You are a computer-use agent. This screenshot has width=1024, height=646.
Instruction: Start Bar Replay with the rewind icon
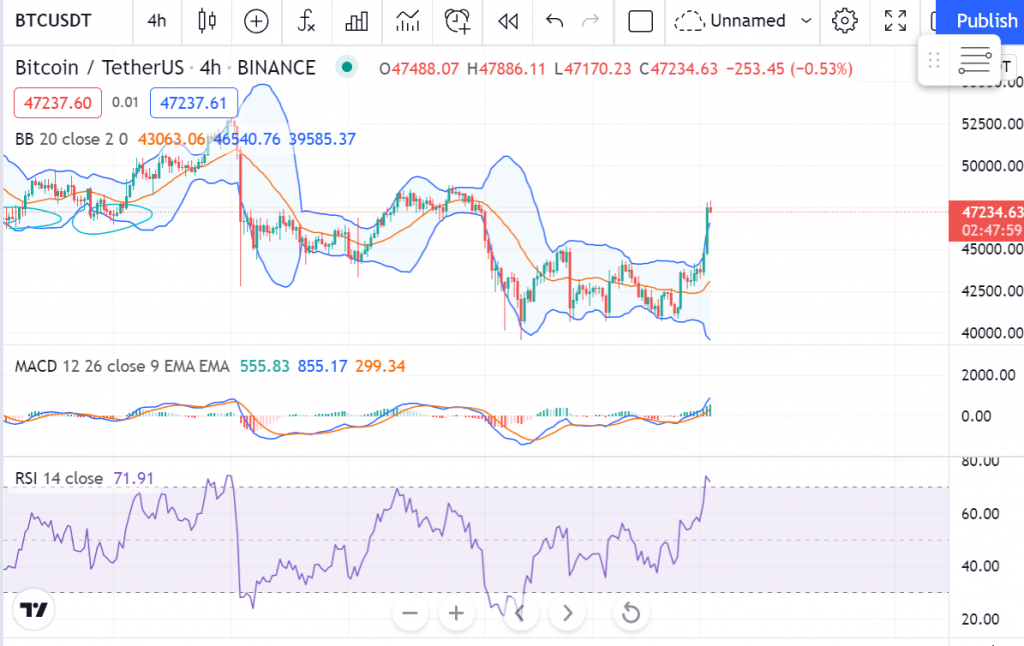coord(508,20)
